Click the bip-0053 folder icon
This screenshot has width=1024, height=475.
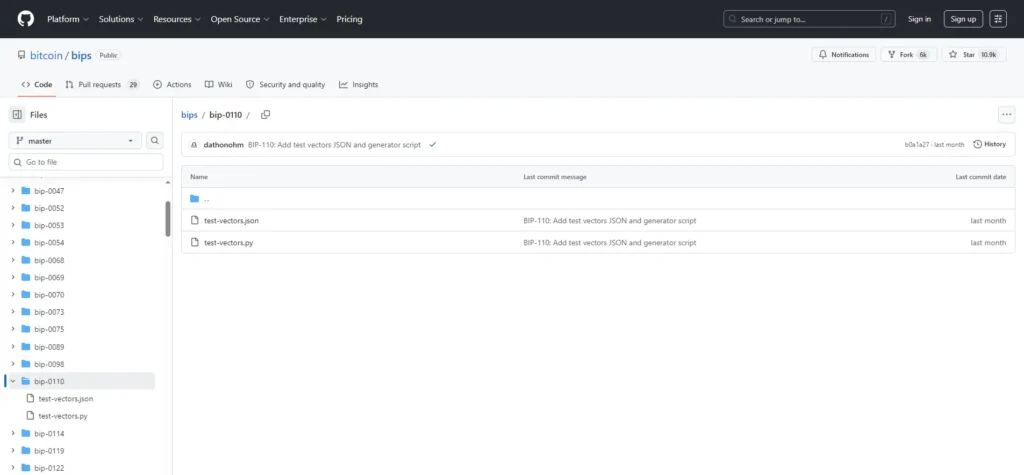[x=26, y=225]
